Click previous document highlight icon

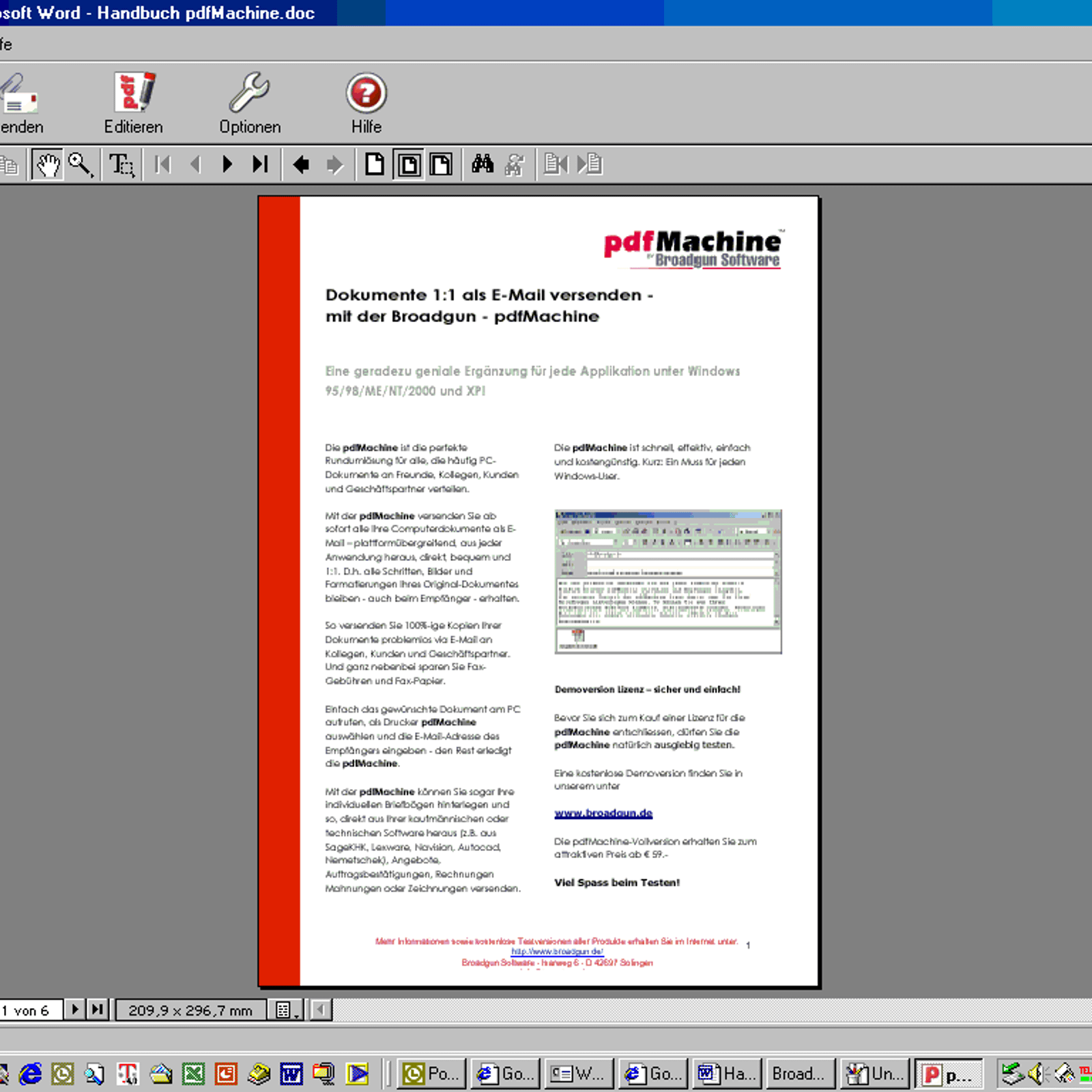(556, 164)
